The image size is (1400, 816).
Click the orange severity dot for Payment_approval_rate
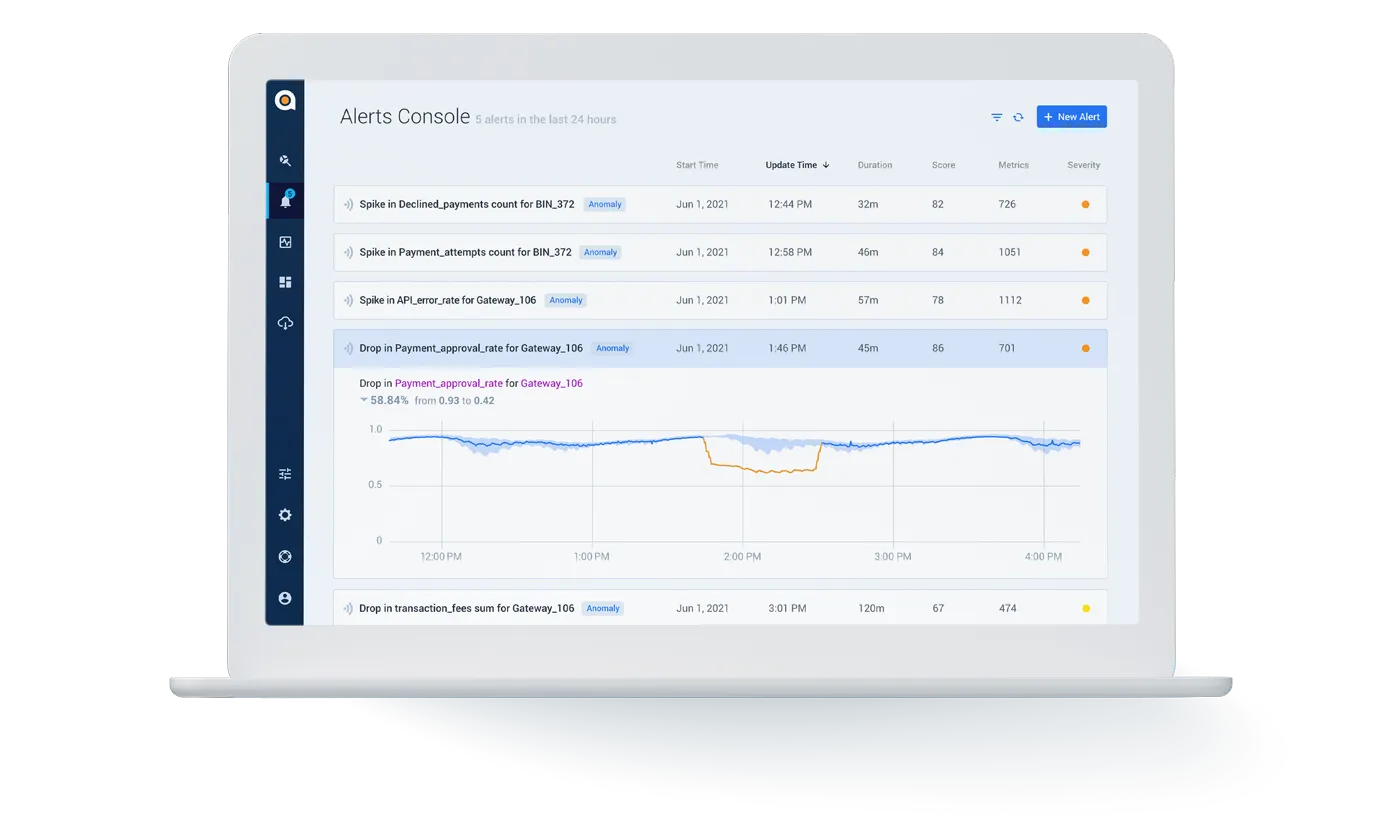(x=1086, y=348)
